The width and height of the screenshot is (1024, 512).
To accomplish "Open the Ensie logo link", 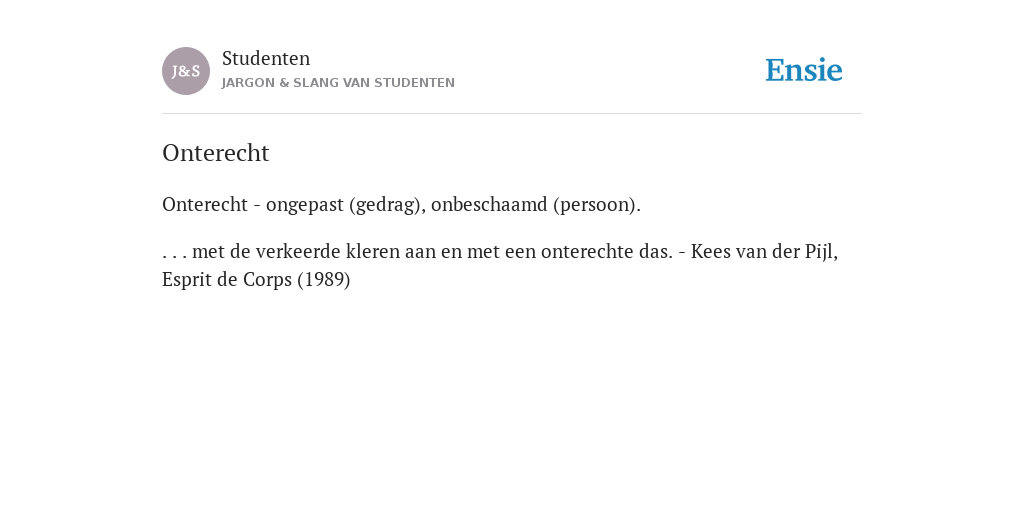I will coord(804,70).
